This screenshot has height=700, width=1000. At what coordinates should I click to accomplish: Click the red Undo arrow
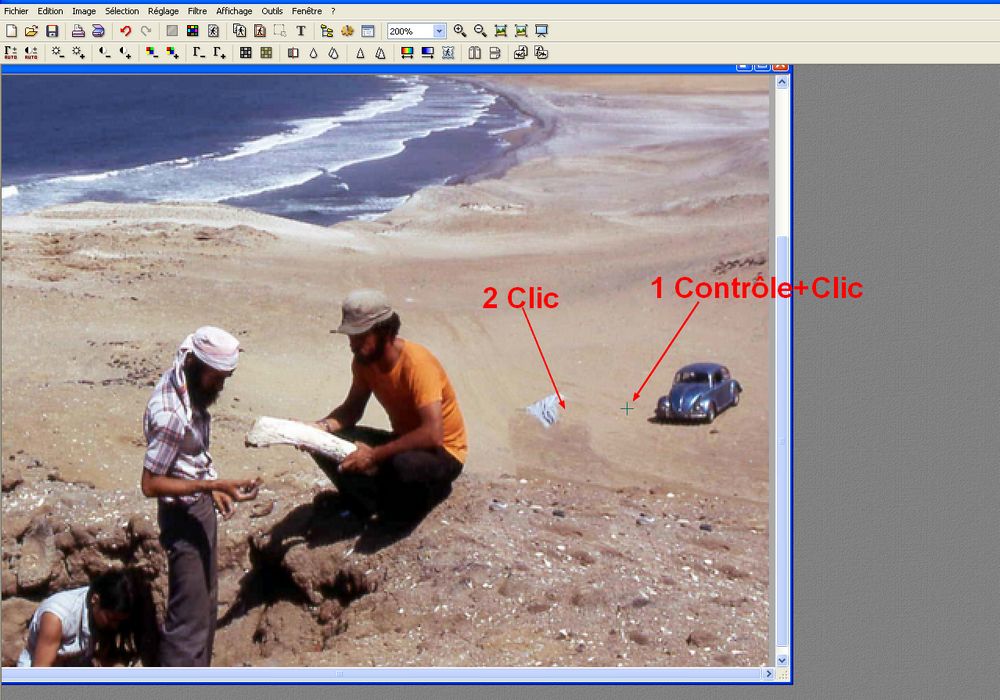tap(126, 31)
